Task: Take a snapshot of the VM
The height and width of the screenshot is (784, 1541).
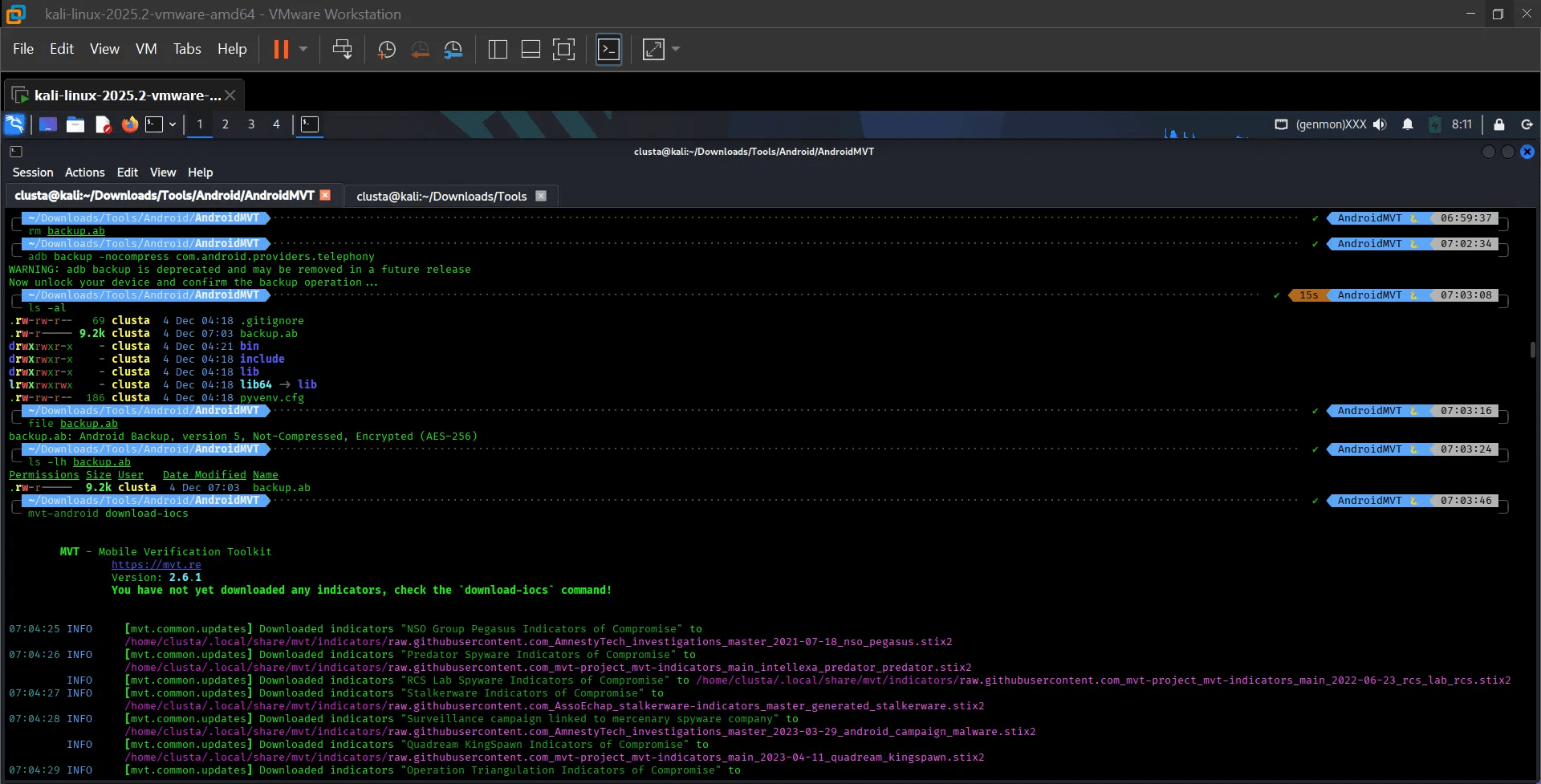Action: point(387,50)
